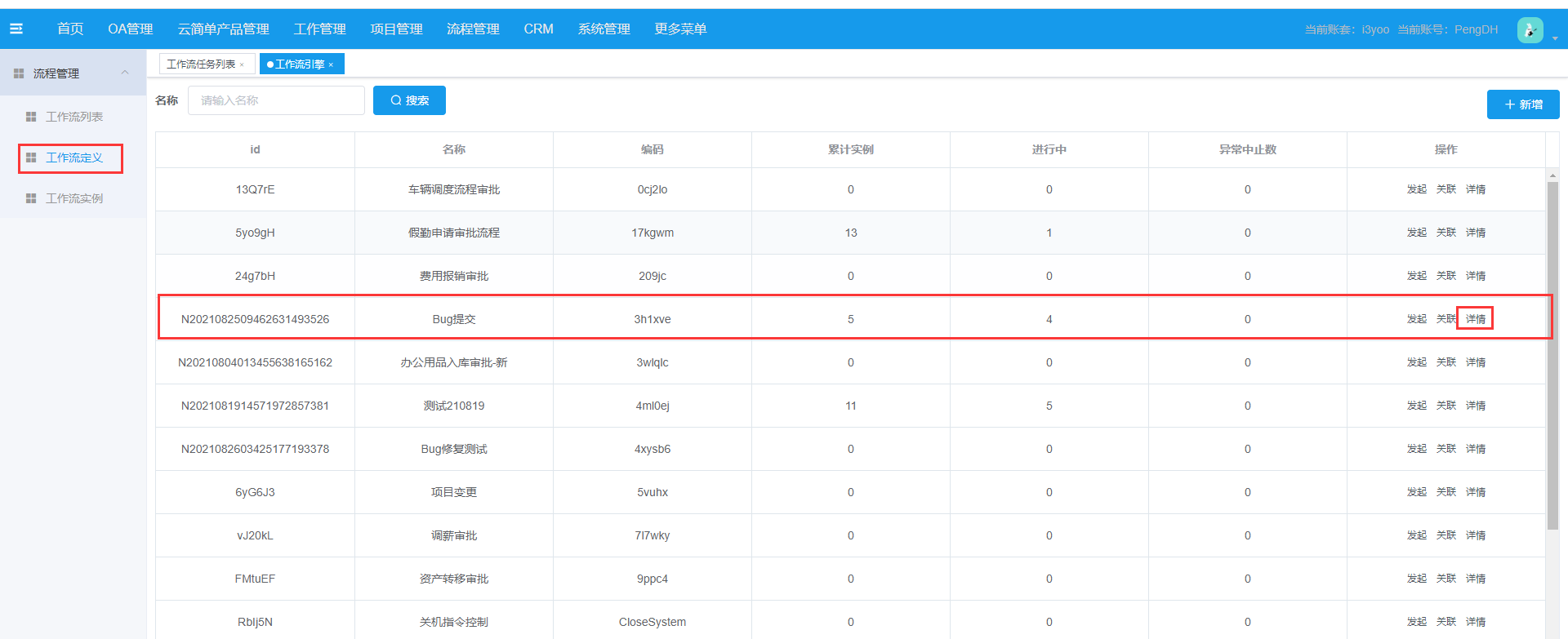
Task: Click 关联 for 项目变更
Action: [1446, 492]
